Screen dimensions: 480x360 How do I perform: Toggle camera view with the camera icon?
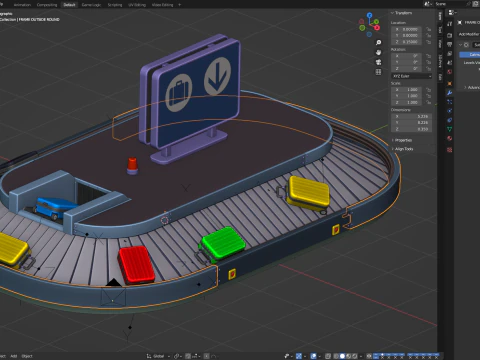tap(378, 62)
